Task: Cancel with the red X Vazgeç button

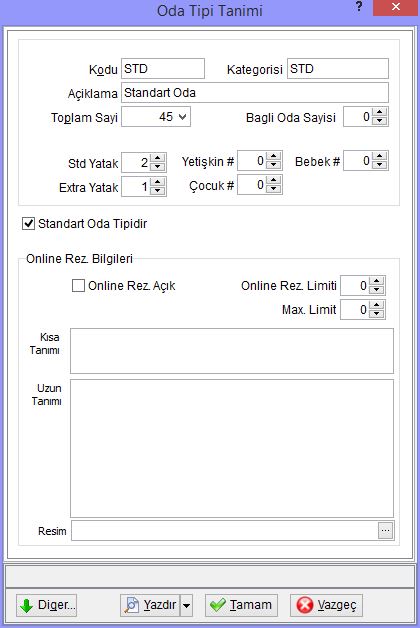Action: pos(326,605)
